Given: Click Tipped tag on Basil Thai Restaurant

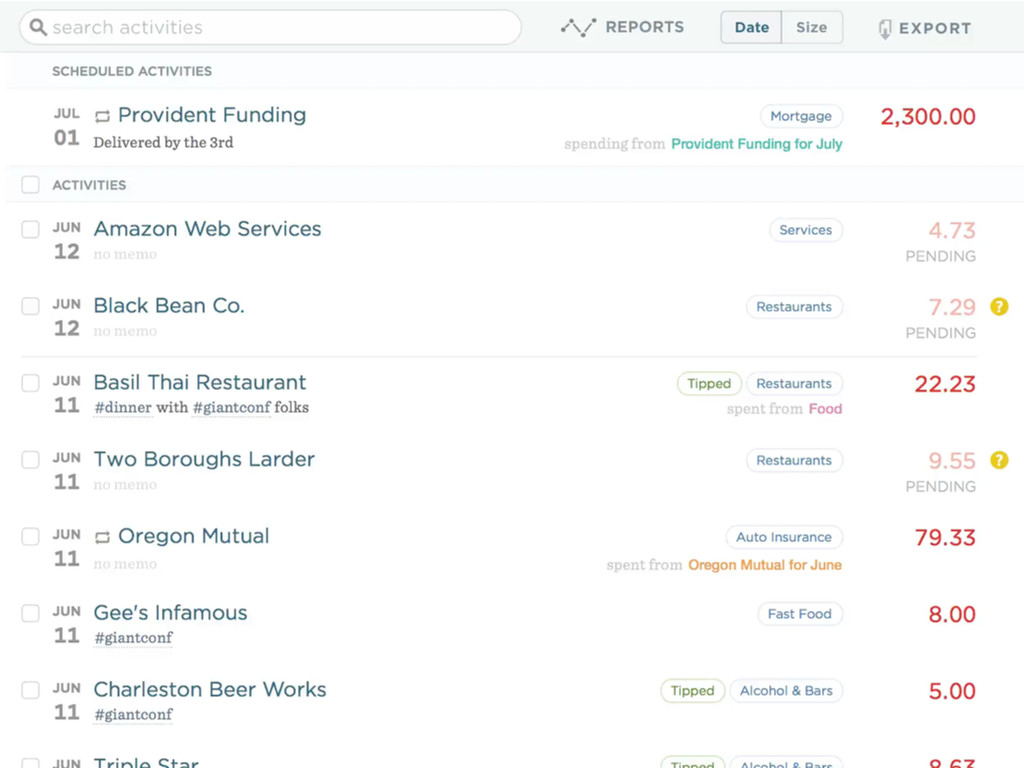Looking at the screenshot, I should pos(709,383).
